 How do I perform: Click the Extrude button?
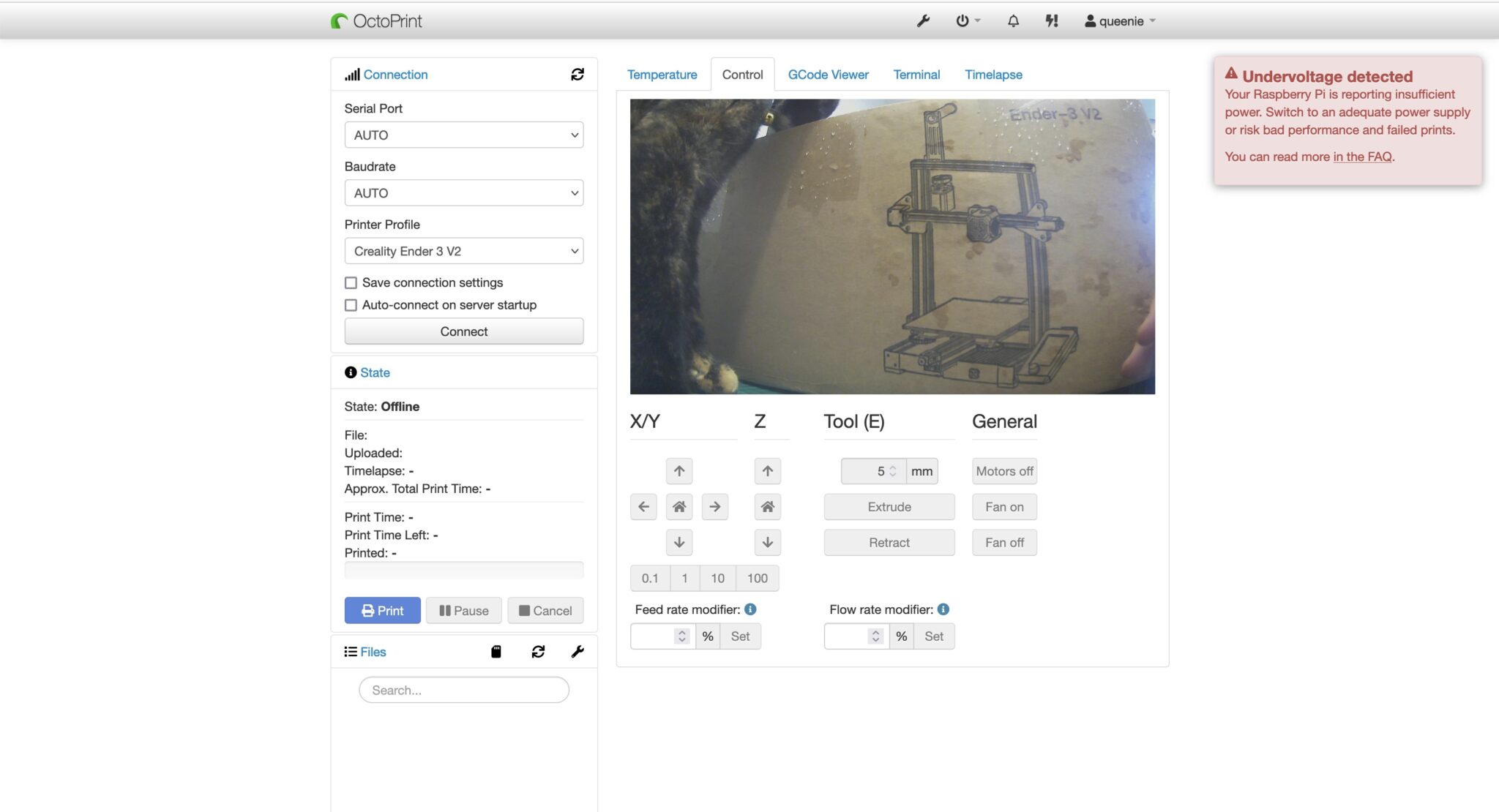889,507
